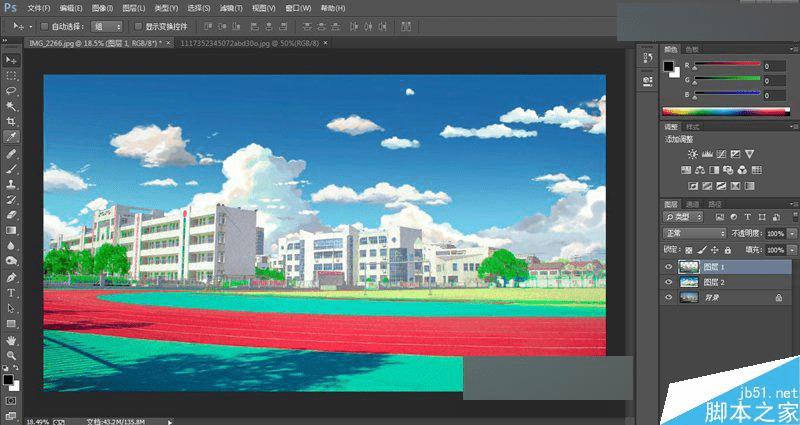Image resolution: width=800 pixels, height=425 pixels.
Task: Select the Clone Stamp tool
Action: (11, 184)
